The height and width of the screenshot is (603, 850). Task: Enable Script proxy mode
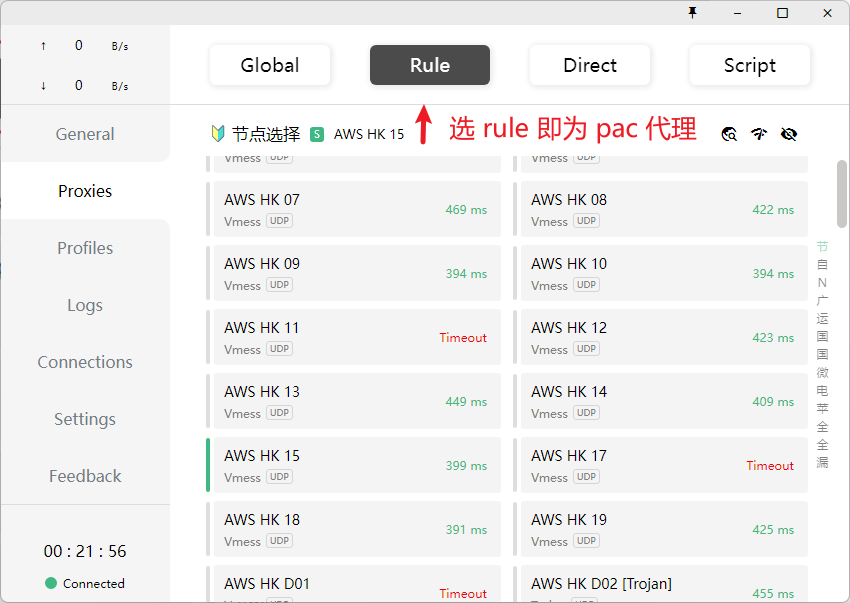coord(750,65)
